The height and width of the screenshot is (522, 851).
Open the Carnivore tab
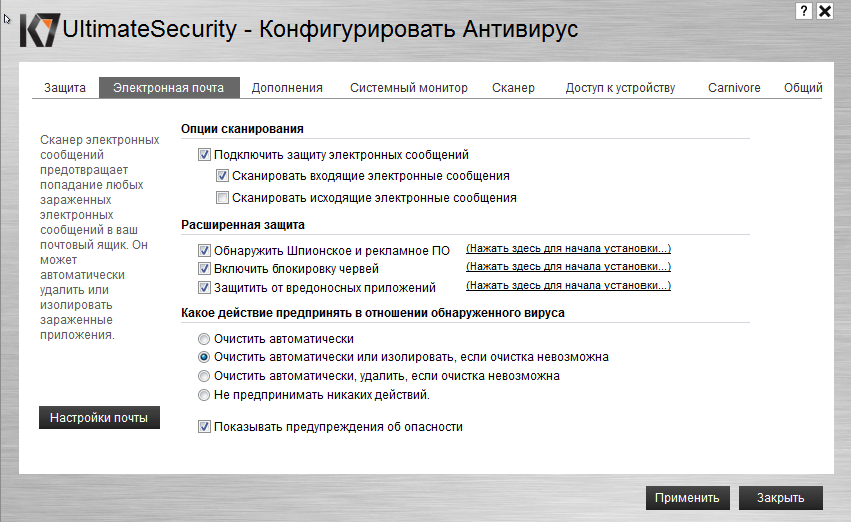(x=734, y=88)
